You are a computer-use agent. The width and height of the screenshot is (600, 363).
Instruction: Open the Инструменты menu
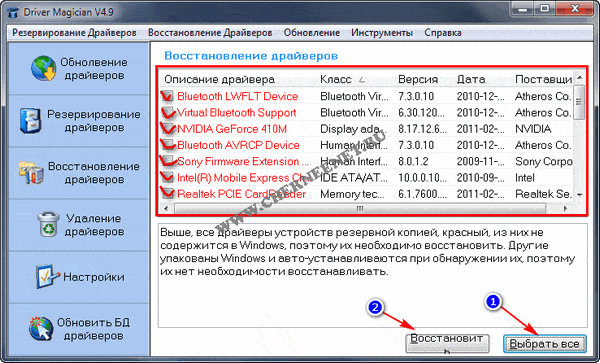tap(382, 33)
